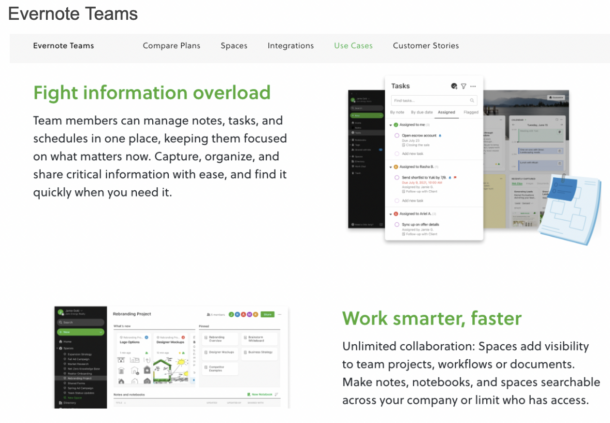Click Add new task under Assigned to Rasha B.
610x423 pixels.
[x=412, y=201]
